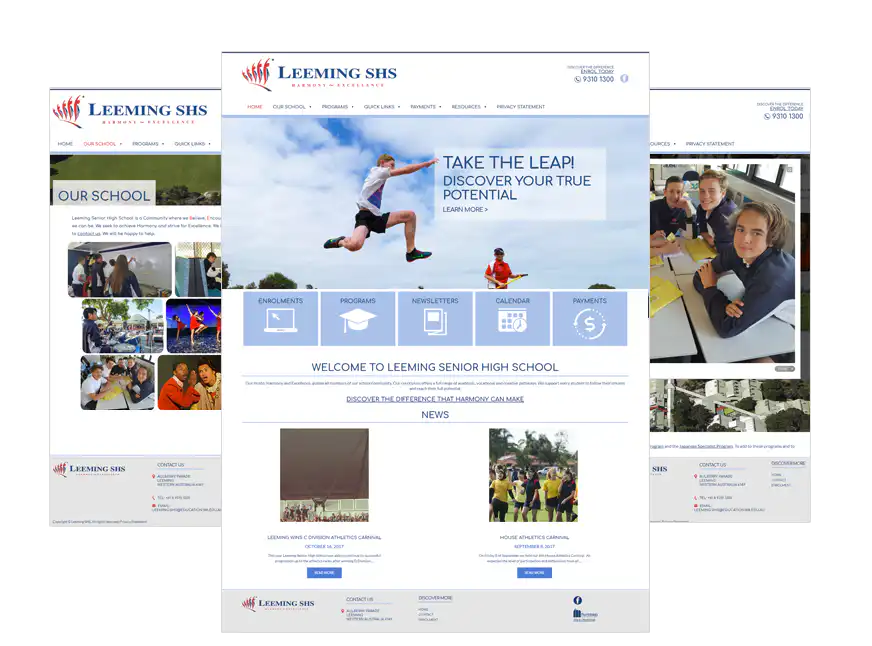The height and width of the screenshot is (646, 872).
Task: Expand the RESOURCES dropdown on center page
Action: (469, 107)
